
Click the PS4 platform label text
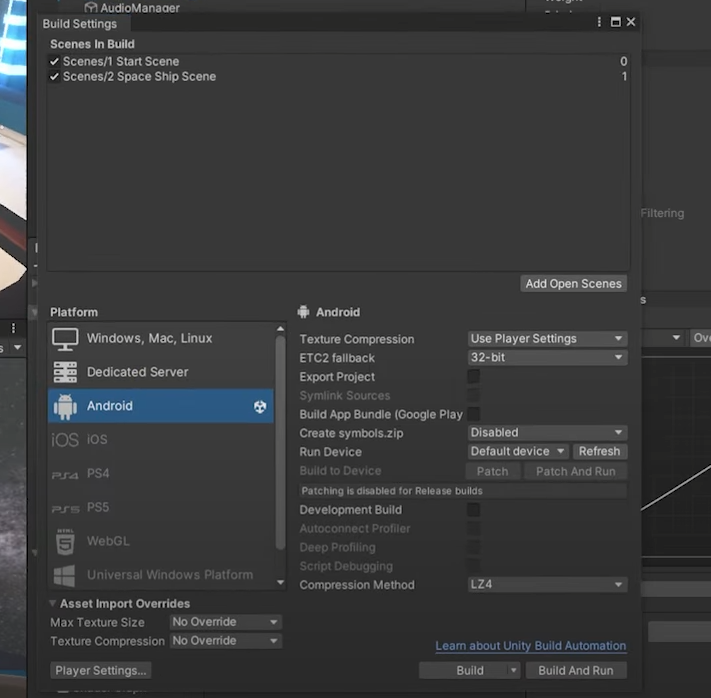pyautogui.click(x=98, y=473)
